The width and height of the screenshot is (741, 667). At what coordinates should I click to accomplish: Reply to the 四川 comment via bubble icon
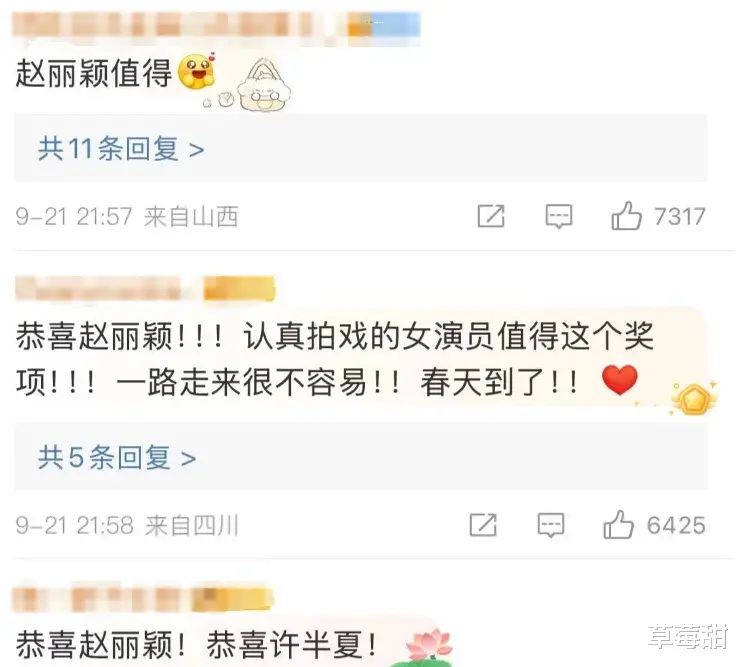(551, 525)
